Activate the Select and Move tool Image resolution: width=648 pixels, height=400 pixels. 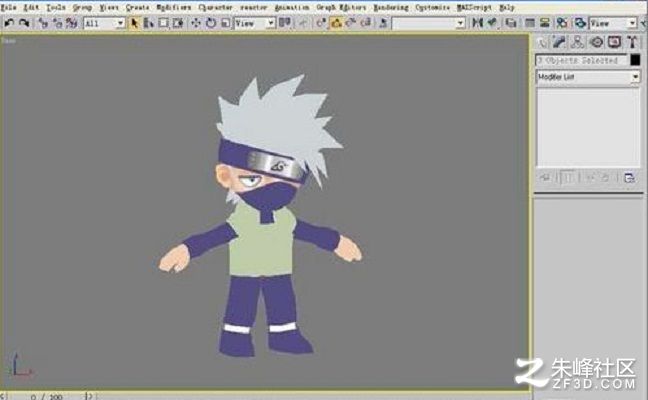(x=196, y=23)
